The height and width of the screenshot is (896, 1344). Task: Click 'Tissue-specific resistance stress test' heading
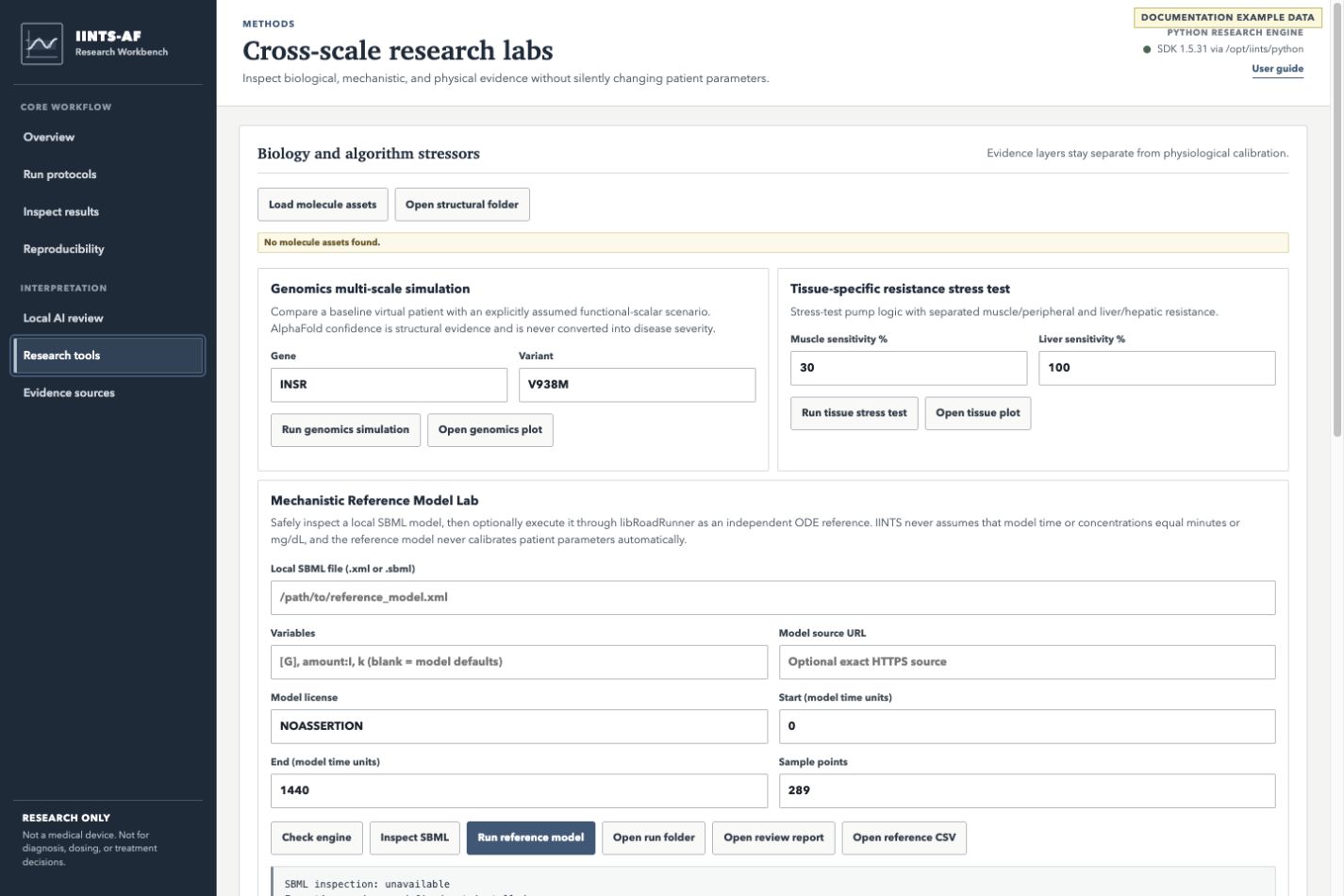click(x=900, y=289)
